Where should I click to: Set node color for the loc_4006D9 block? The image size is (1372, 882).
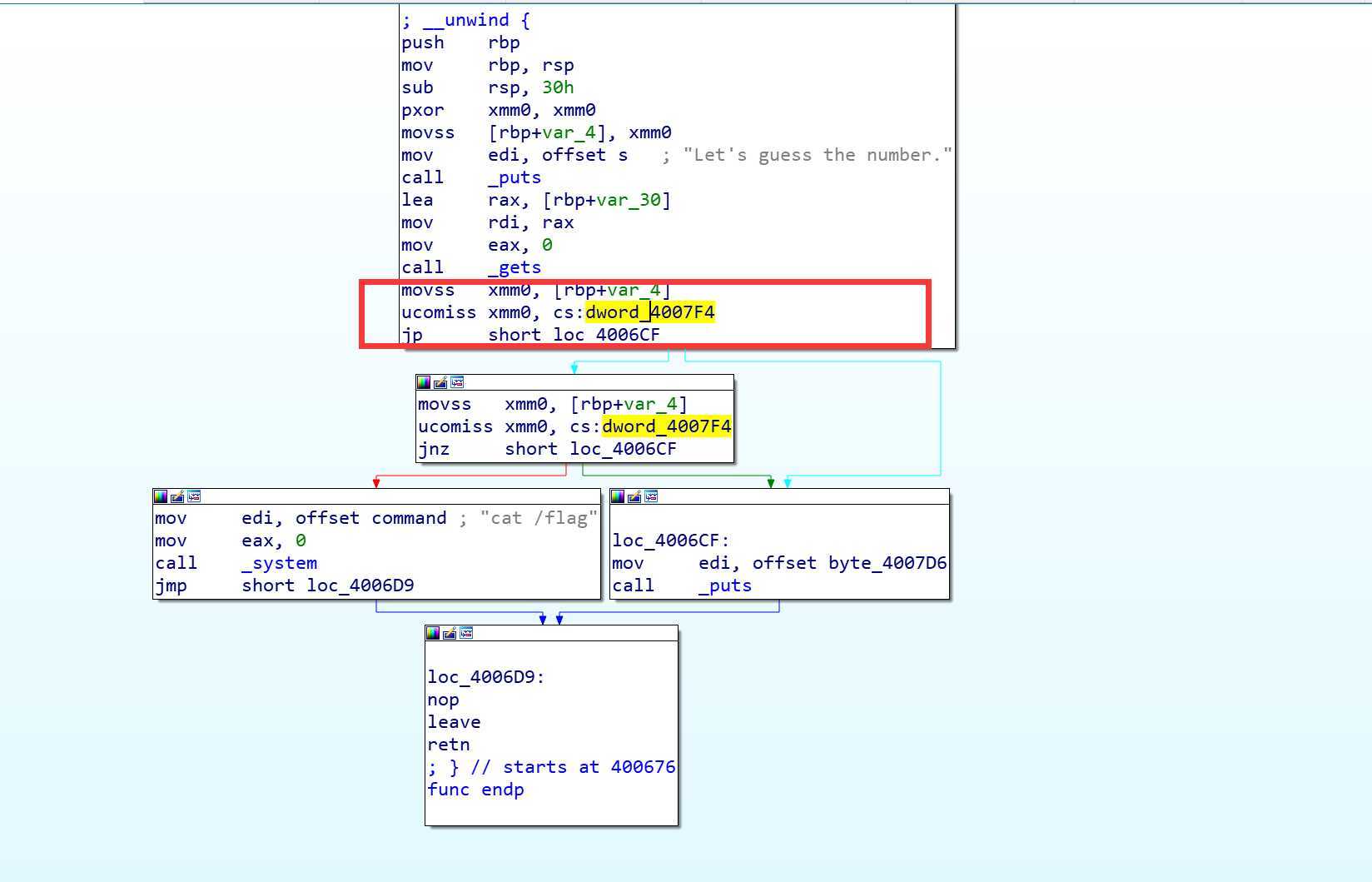433,633
